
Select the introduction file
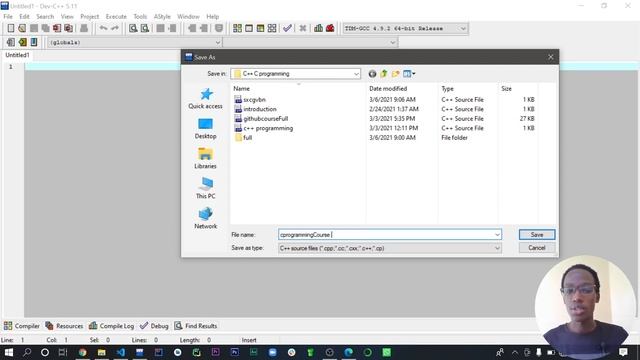pyautogui.click(x=256, y=109)
